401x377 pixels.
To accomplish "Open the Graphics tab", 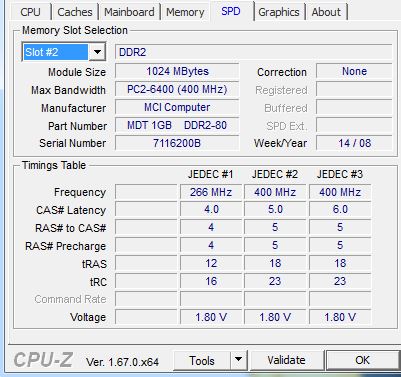I will [x=279, y=12].
